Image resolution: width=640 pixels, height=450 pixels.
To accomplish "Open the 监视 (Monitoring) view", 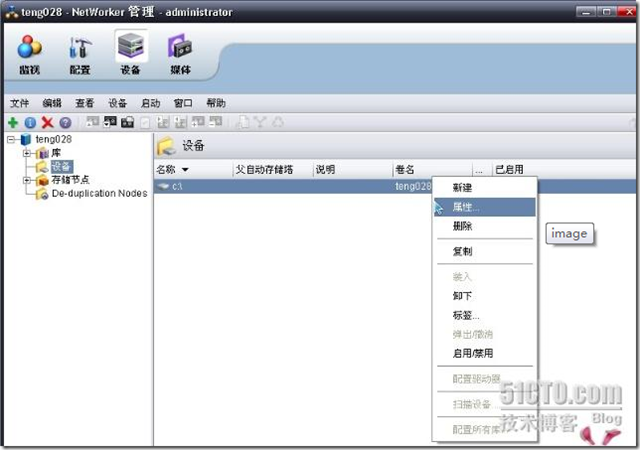I will pos(29,55).
